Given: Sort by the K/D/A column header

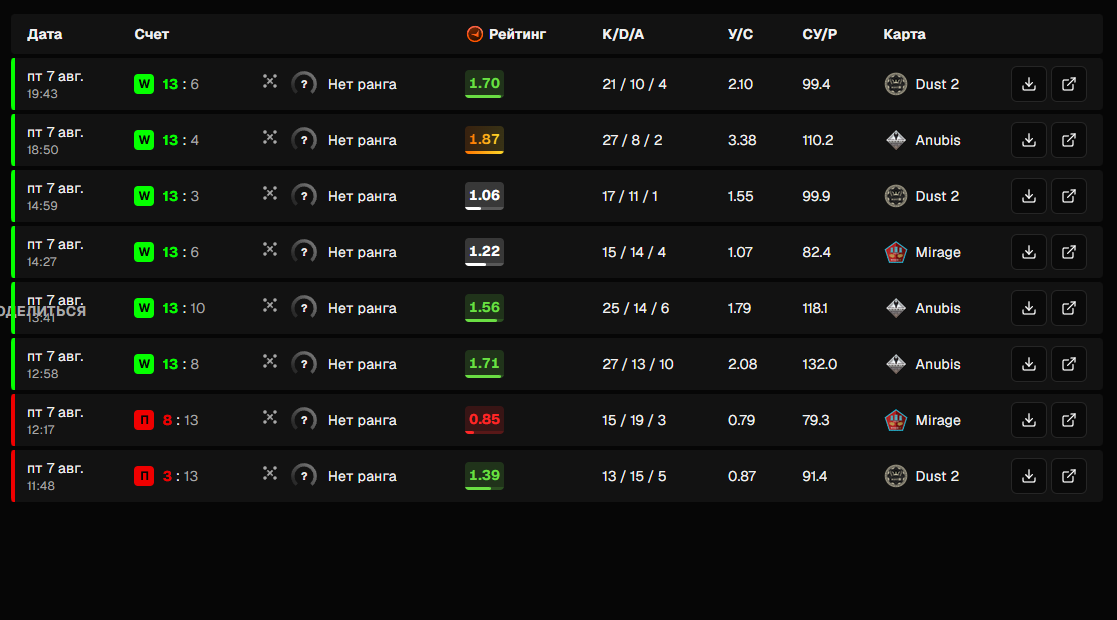Looking at the screenshot, I should tap(623, 34).
